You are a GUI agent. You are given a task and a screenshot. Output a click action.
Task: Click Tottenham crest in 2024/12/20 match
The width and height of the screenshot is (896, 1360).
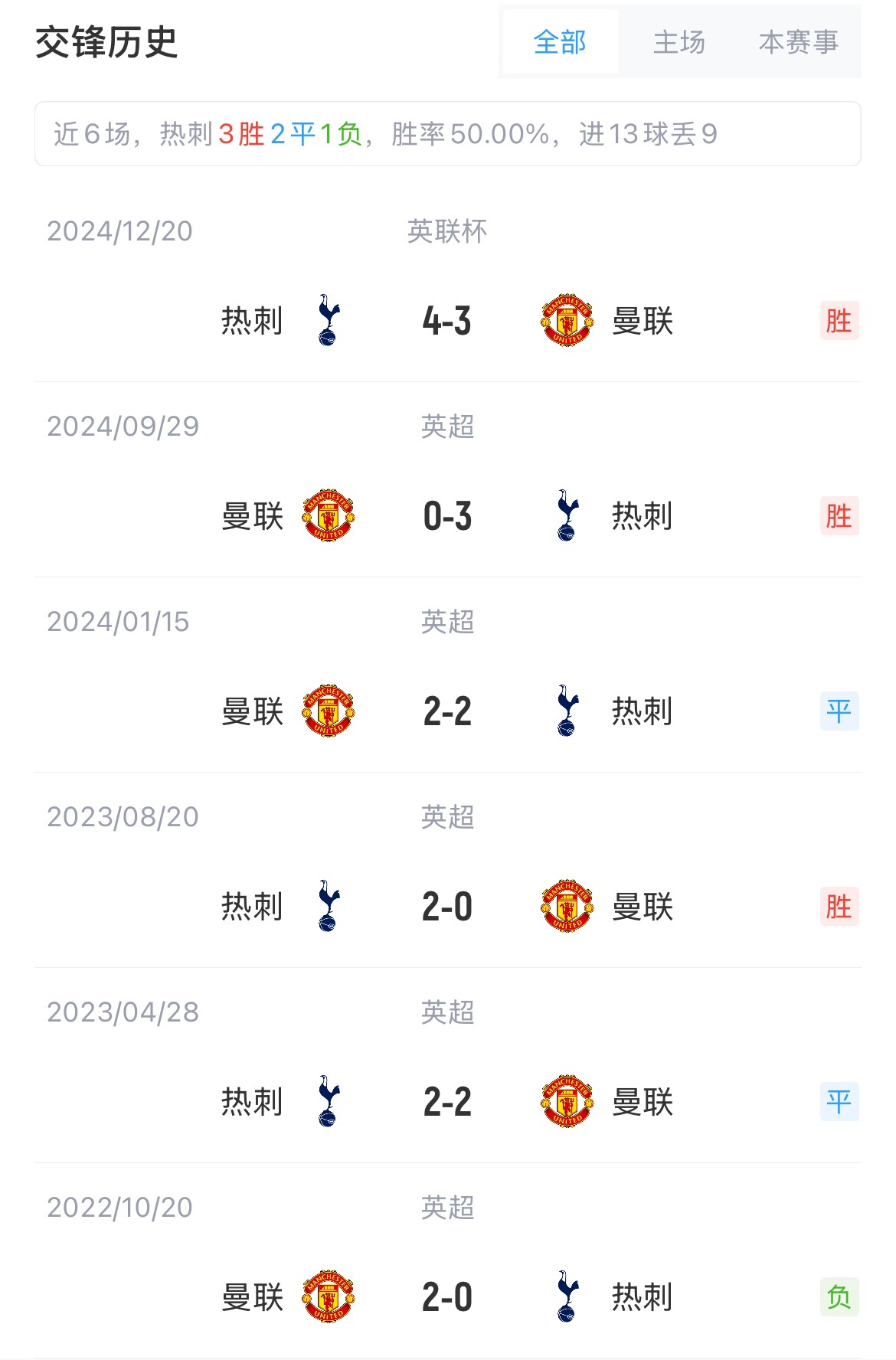(x=329, y=320)
